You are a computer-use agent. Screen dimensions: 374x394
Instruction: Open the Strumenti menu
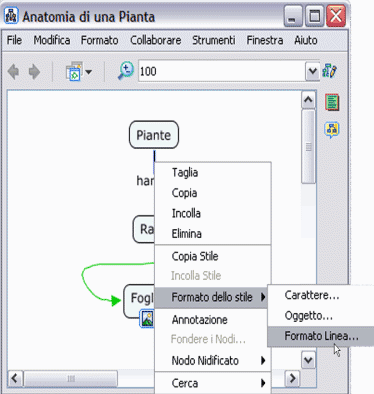214,40
